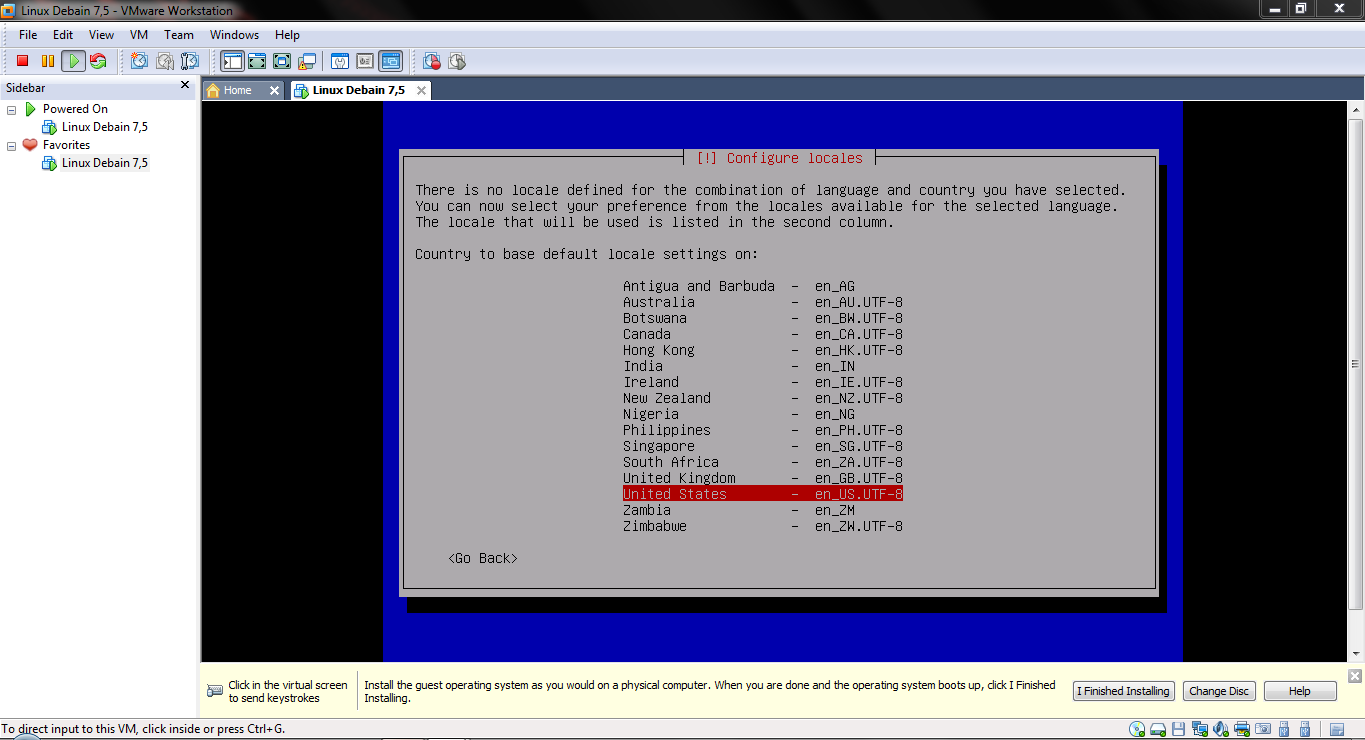Image resolution: width=1365 pixels, height=740 pixels.
Task: Click the red Power Off toolbar icon
Action: point(22,61)
